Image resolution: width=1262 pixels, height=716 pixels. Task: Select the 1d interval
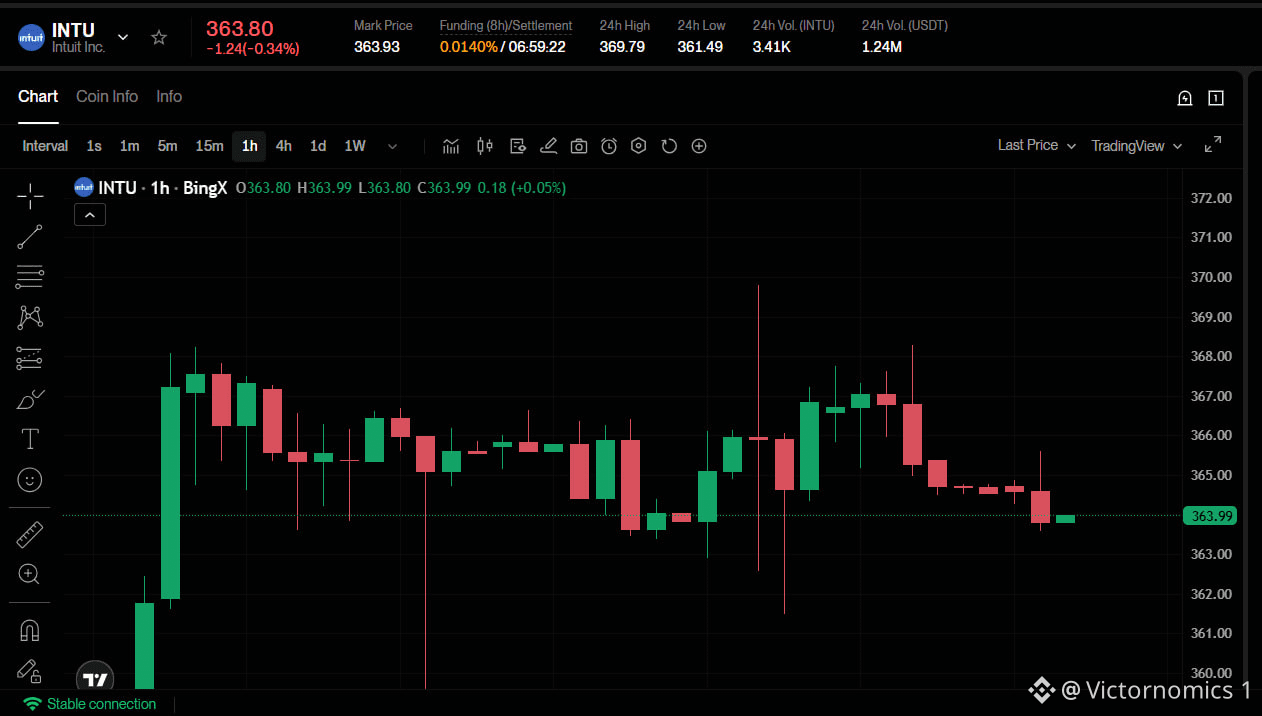pos(318,146)
